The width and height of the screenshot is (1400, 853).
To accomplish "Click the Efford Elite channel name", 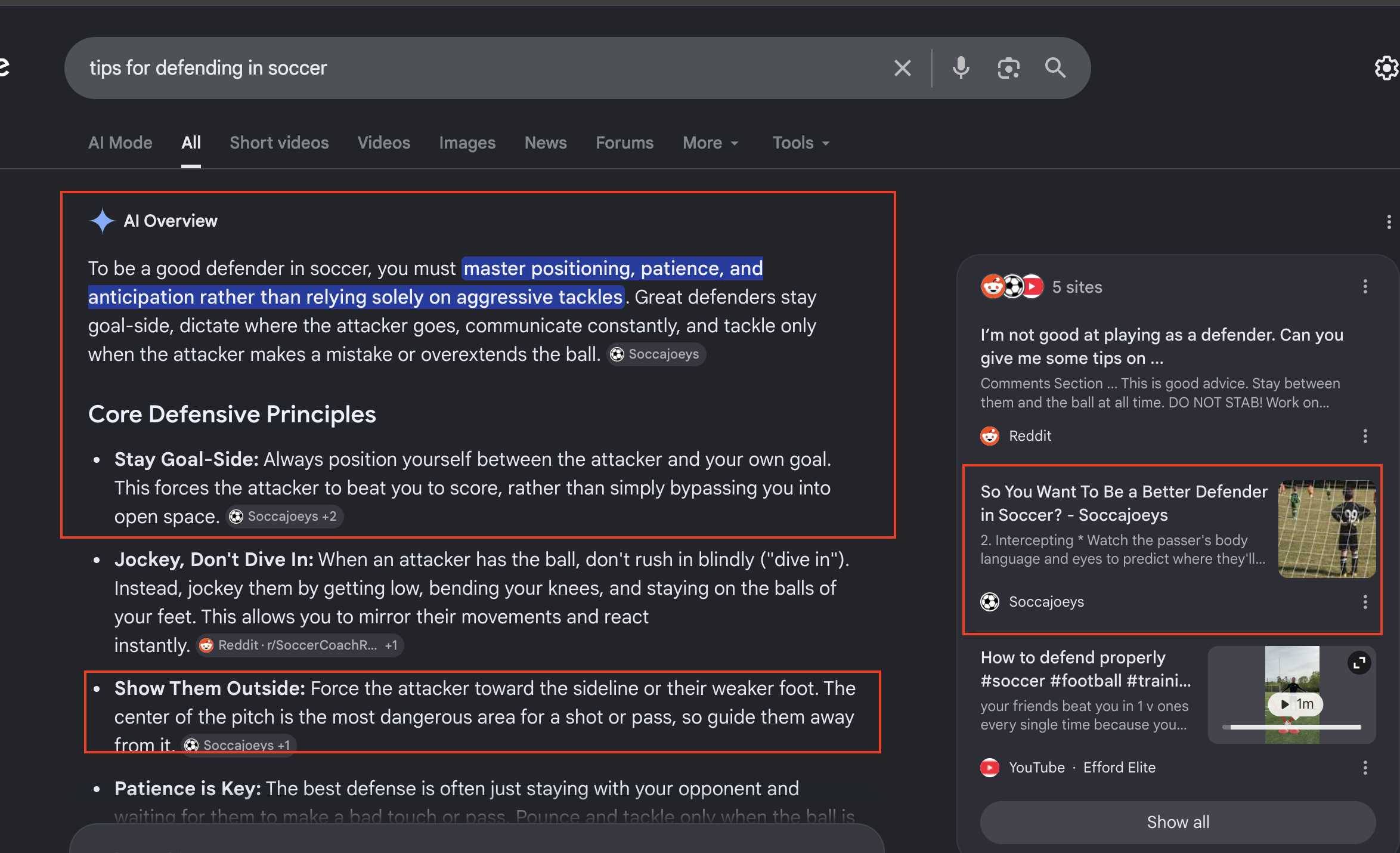I will tap(1119, 768).
